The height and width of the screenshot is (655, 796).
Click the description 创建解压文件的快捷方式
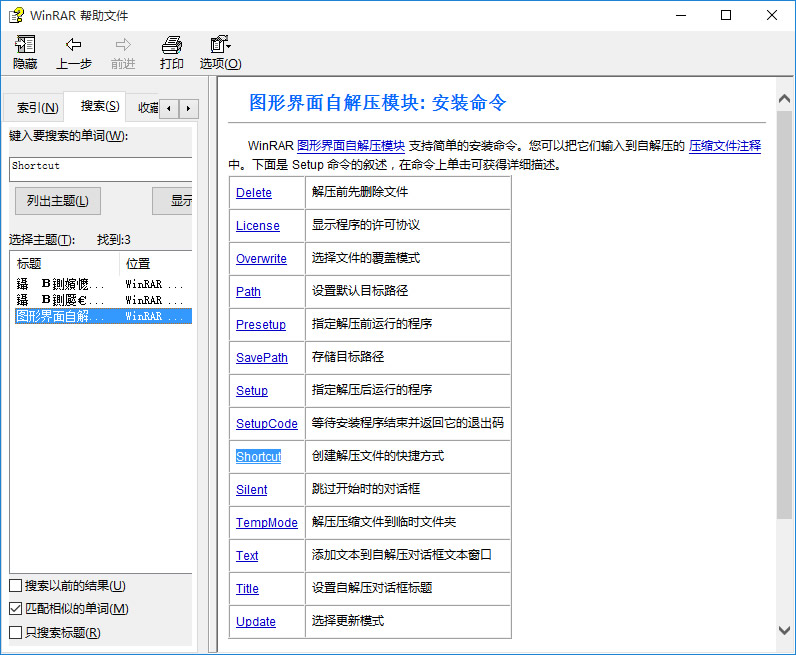378,456
